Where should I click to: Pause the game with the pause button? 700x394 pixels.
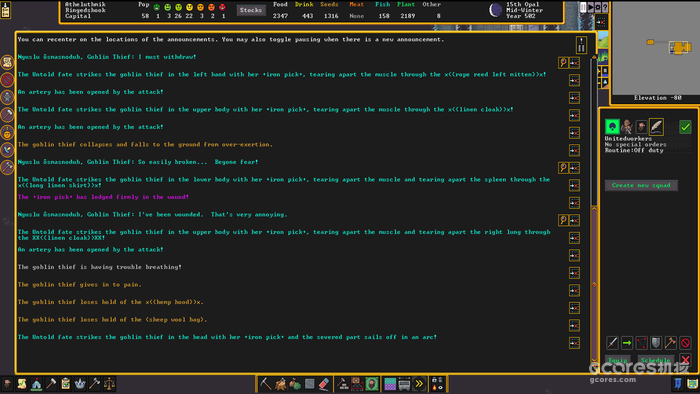583,7
